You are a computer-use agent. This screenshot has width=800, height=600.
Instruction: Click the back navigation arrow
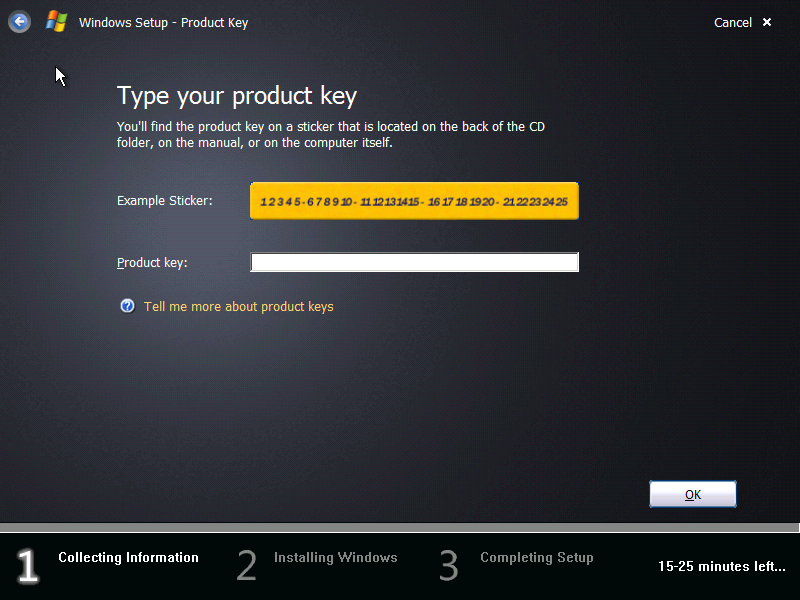tap(19, 21)
